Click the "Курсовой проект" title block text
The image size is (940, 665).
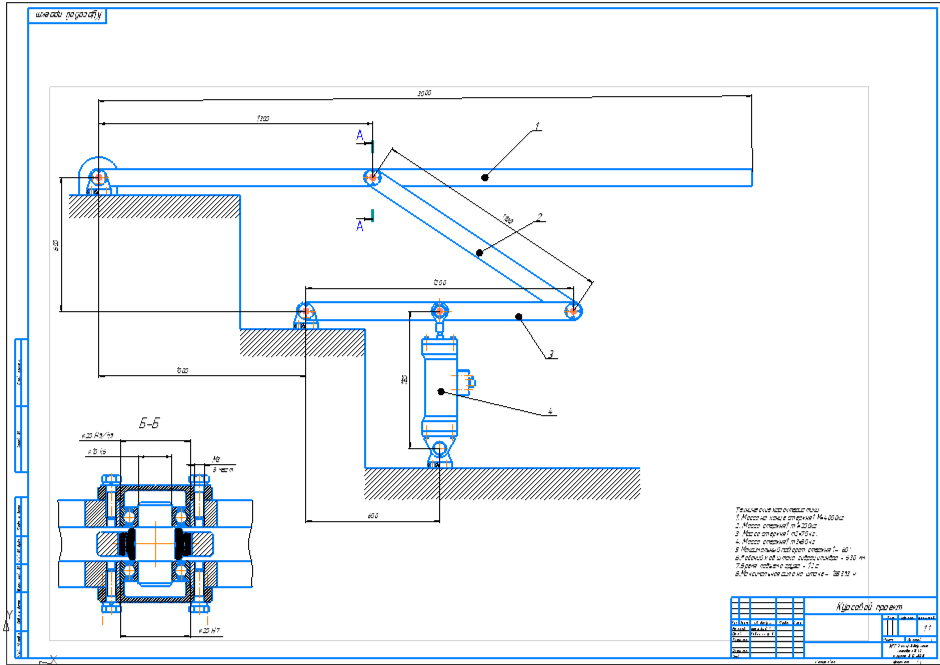[869, 607]
